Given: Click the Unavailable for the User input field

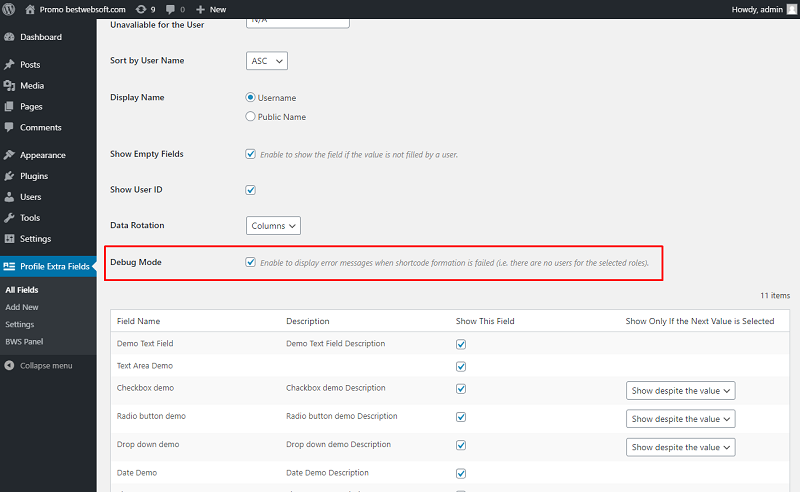Looking at the screenshot, I should coord(297,23).
